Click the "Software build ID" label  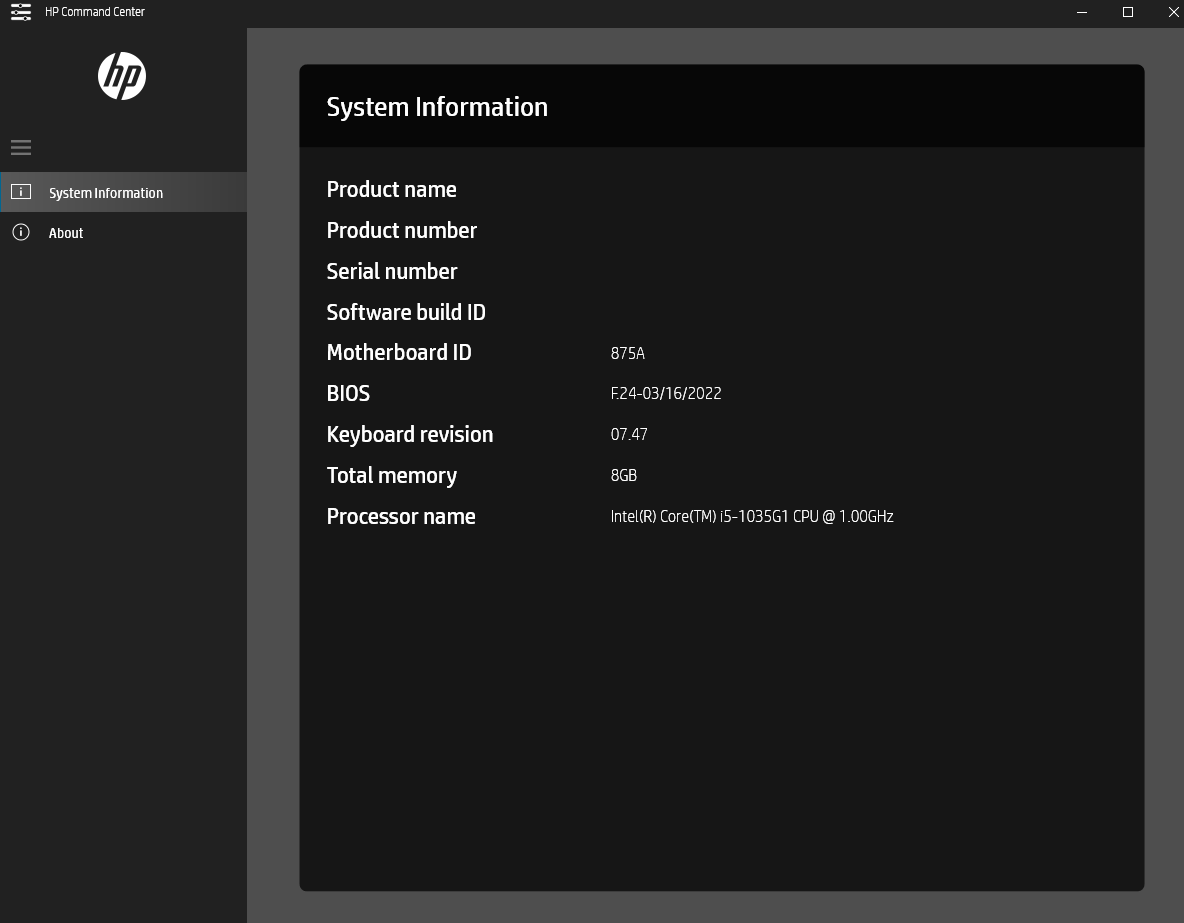(406, 312)
